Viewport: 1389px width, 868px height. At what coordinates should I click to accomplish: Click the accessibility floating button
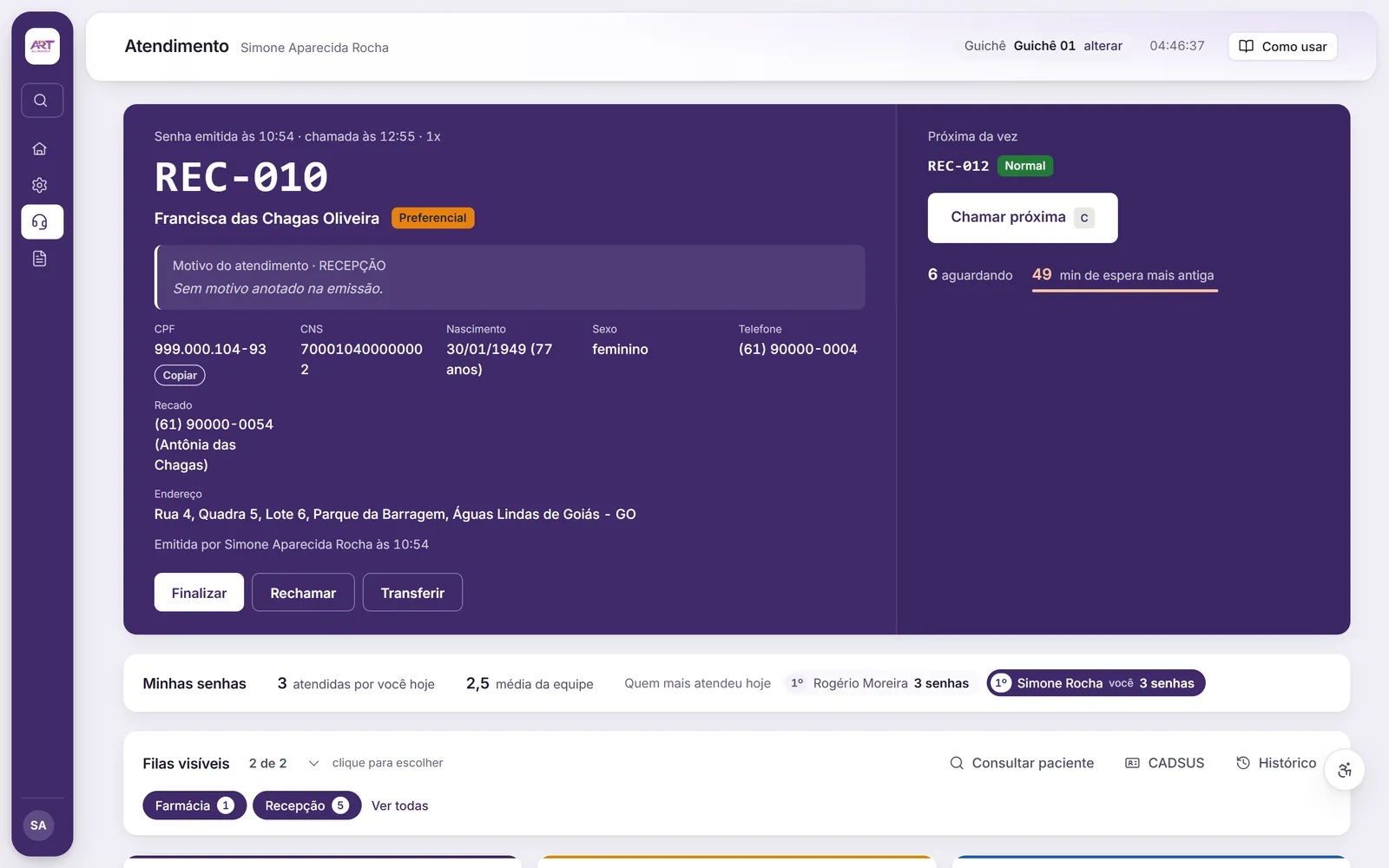tap(1344, 770)
